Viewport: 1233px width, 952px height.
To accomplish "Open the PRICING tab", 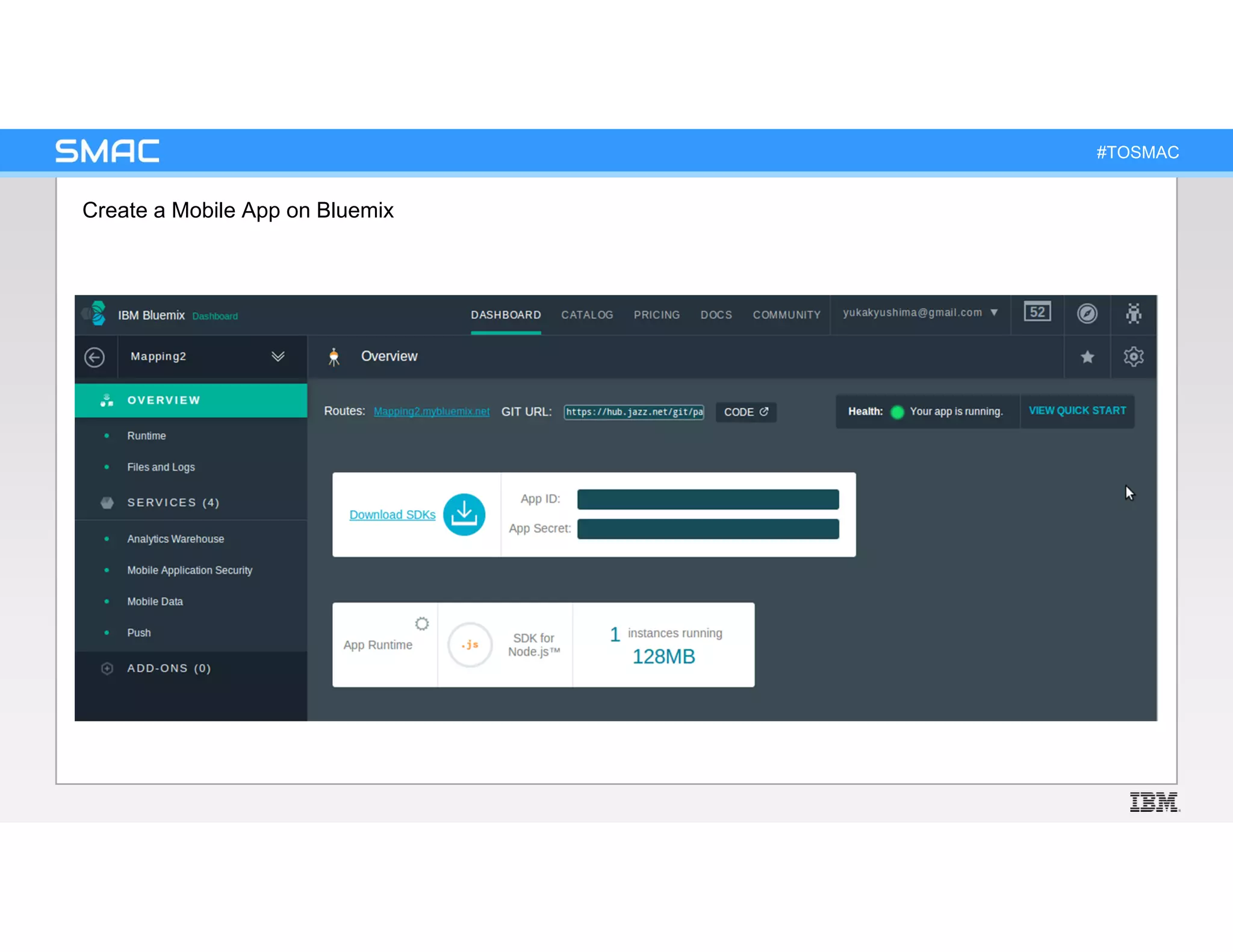I will click(x=656, y=315).
